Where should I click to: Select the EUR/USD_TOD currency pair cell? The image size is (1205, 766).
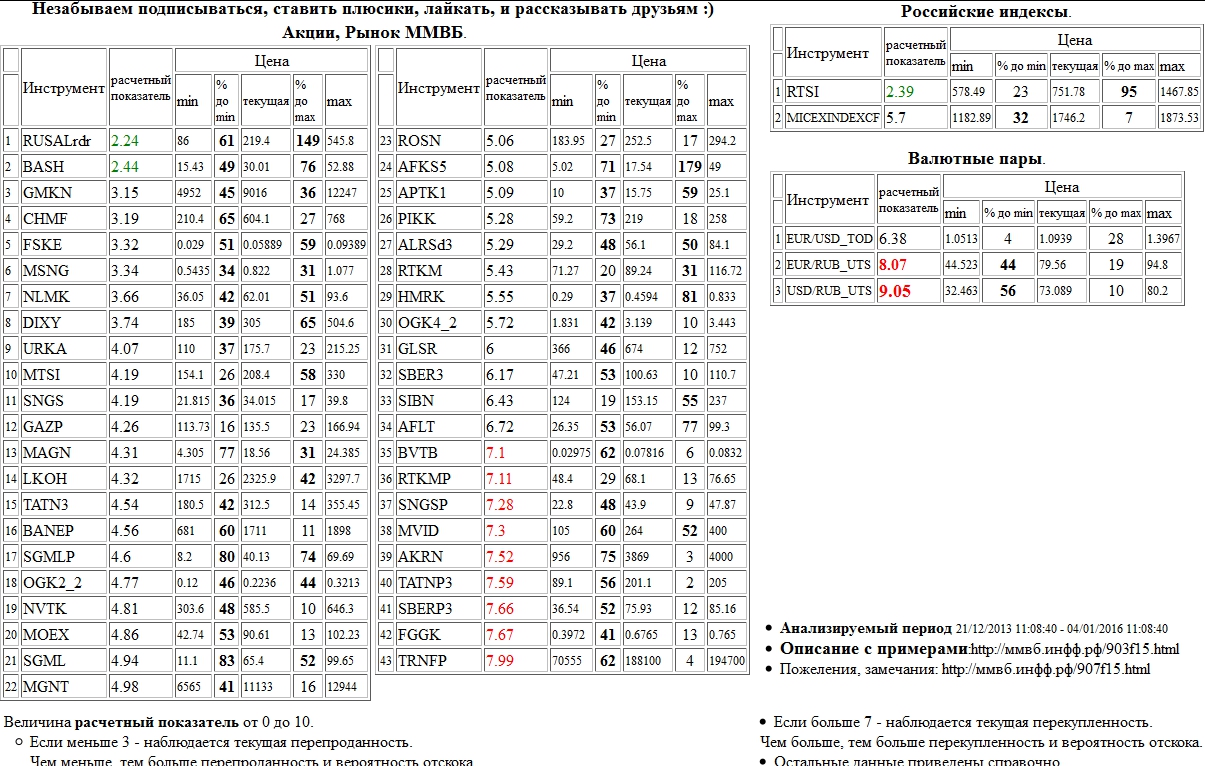[829, 239]
